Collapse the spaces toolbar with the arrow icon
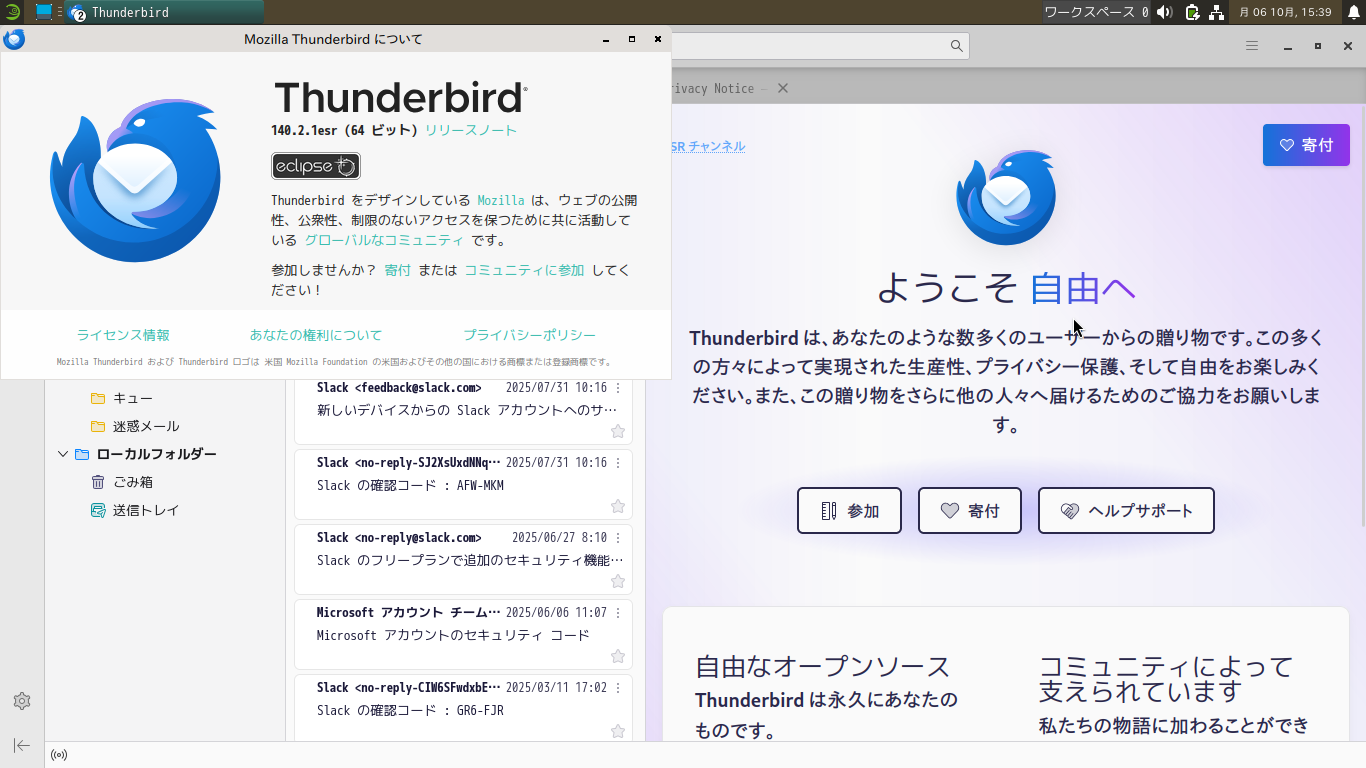This screenshot has width=1366, height=768. coord(22,745)
